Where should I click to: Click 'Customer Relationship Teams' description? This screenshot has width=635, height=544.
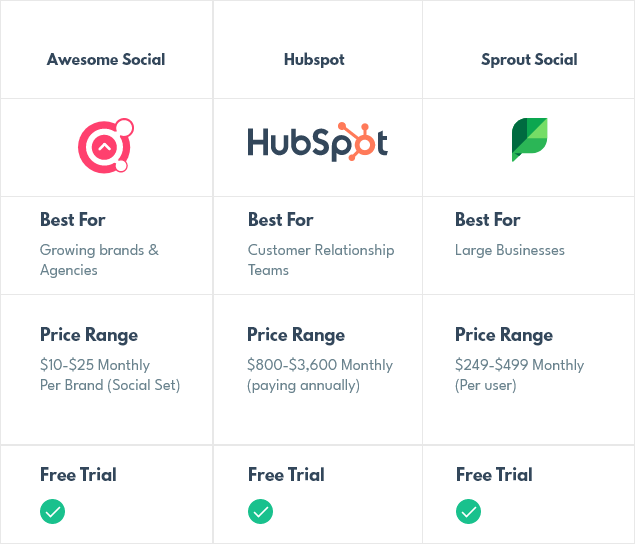tap(321, 260)
